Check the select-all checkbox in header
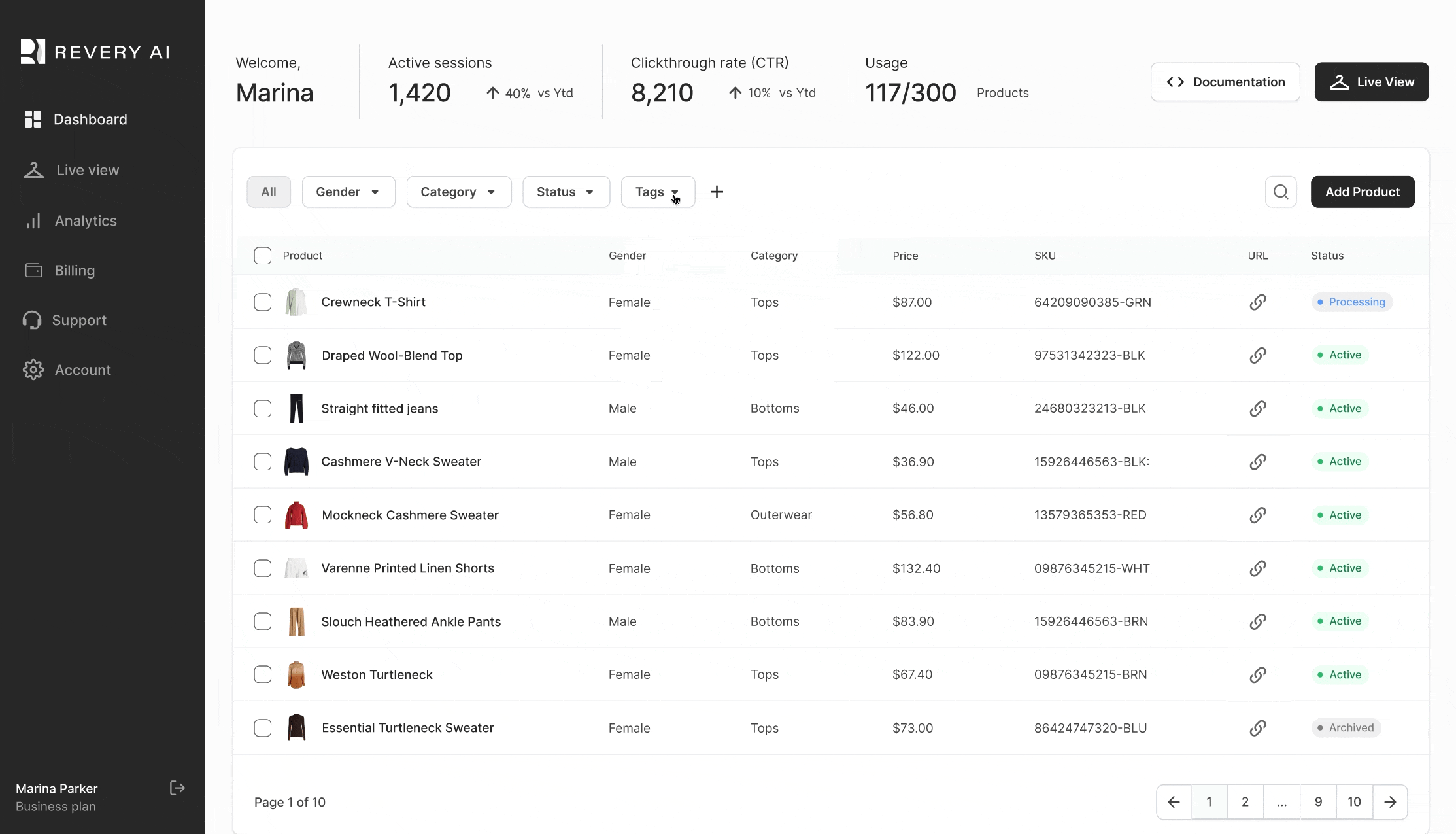Screen dimensions: 1456x834 point(262,256)
